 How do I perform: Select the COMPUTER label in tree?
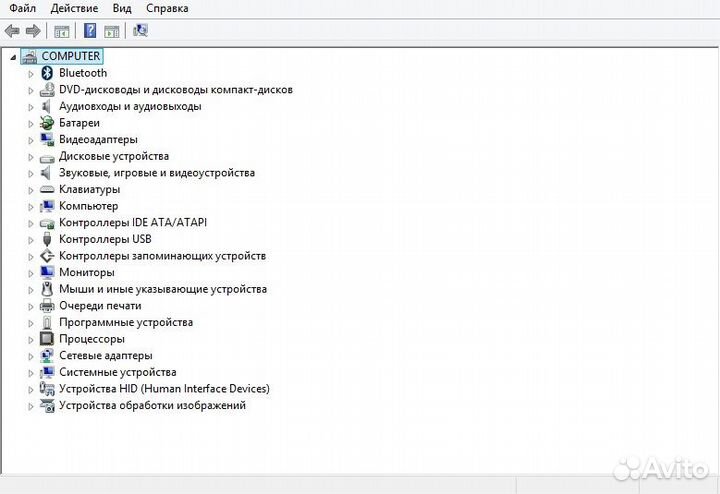(x=71, y=56)
